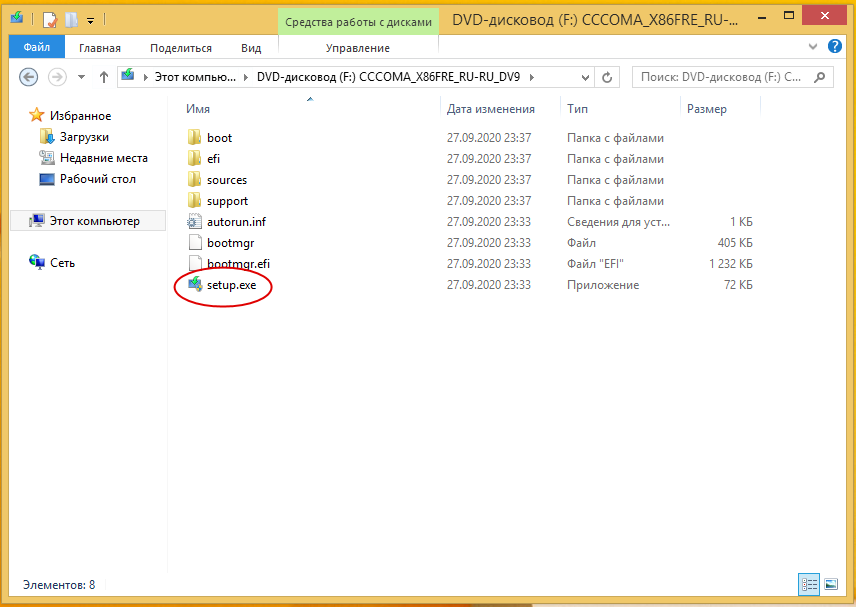Click the Рабочий стол desktop icon
Screen dimensions: 856x607
coord(47,179)
